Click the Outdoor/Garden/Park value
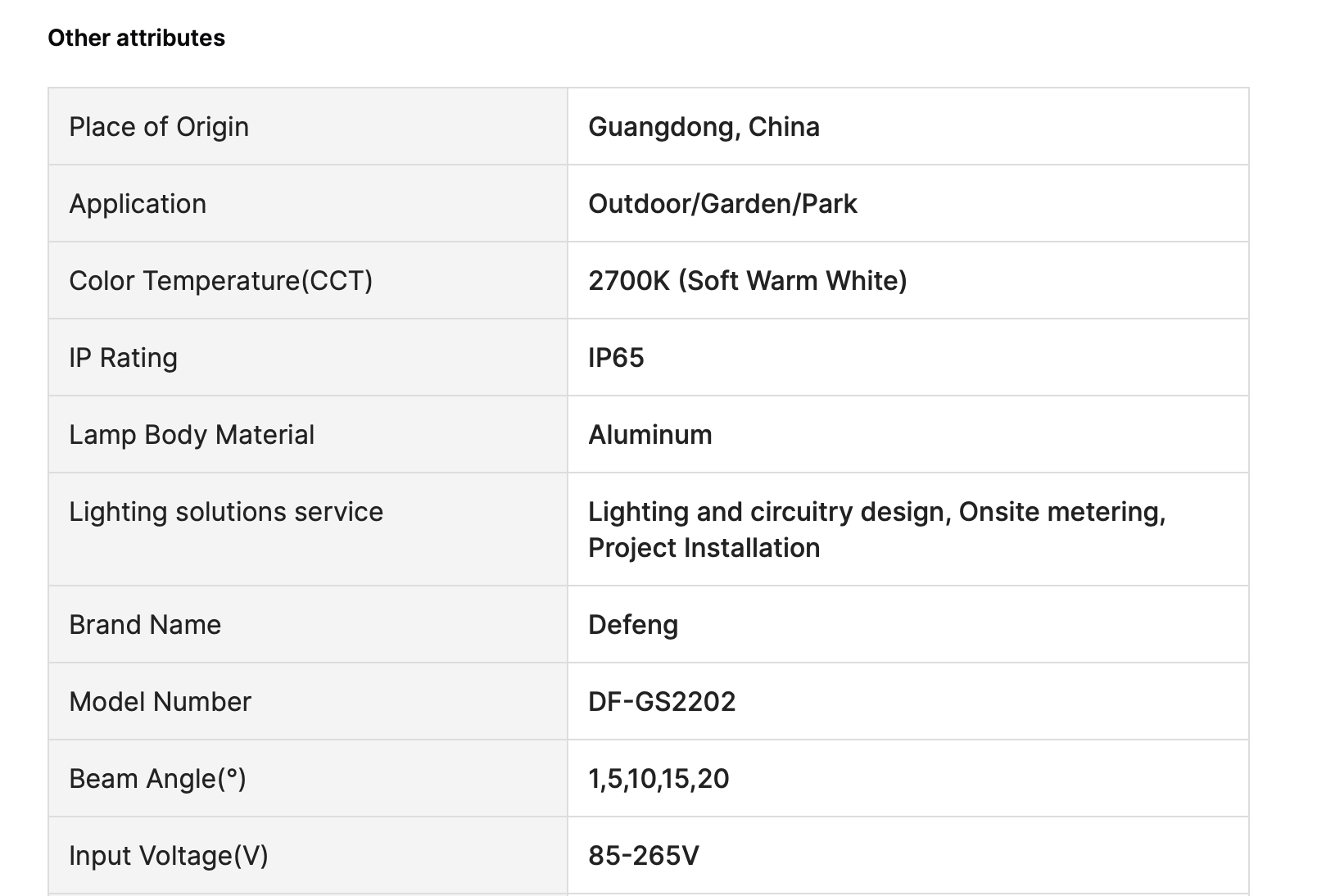The height and width of the screenshot is (896, 1317). coord(722,203)
